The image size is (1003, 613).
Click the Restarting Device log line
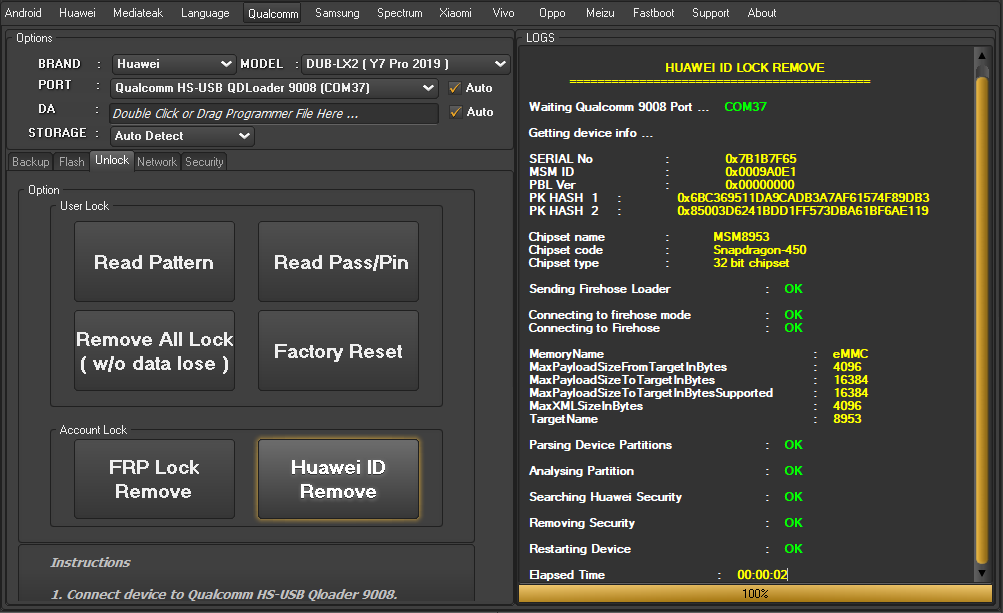pos(665,549)
